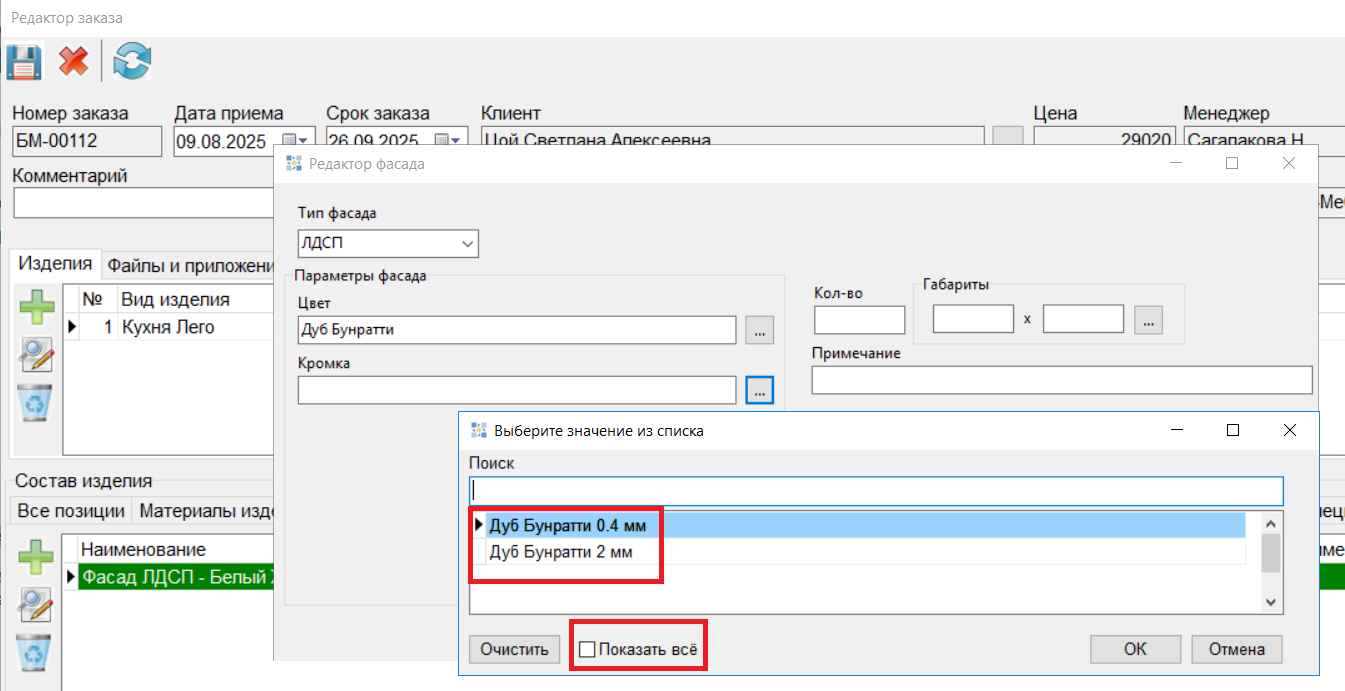Delete product with recycle bin icon
The height and width of the screenshot is (691, 1345).
pyautogui.click(x=37, y=404)
